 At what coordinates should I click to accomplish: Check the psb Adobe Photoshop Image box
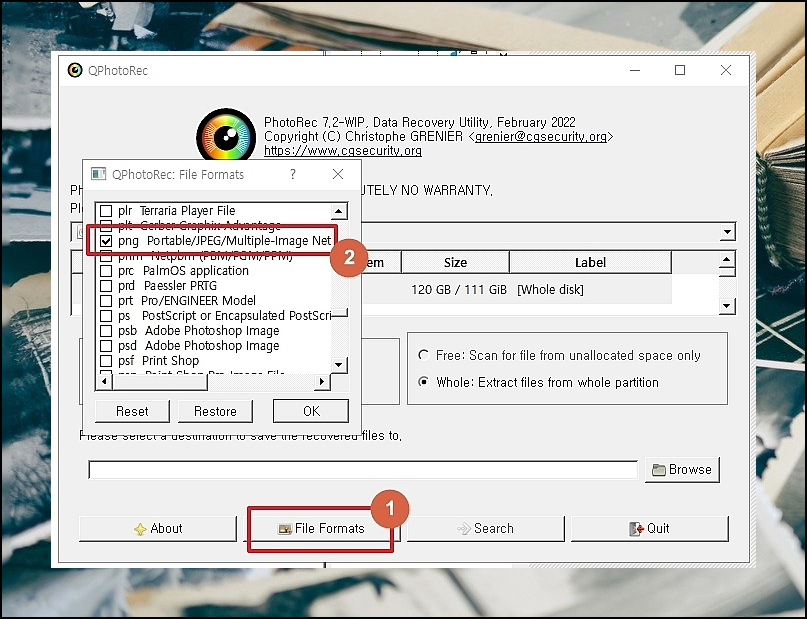click(x=106, y=330)
